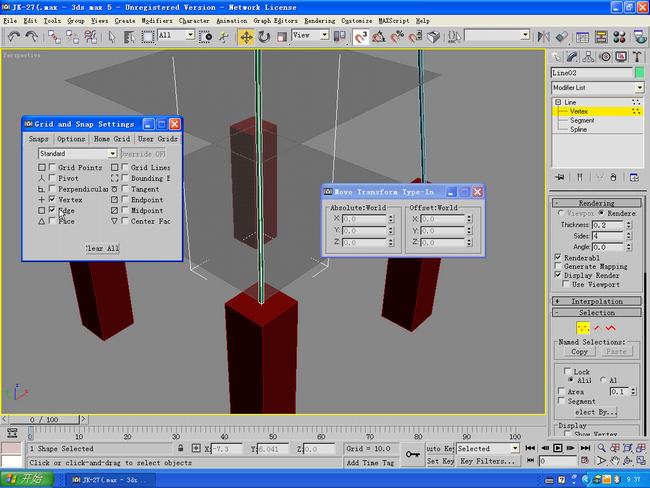Switch to the User Grids tab
650x488 pixels.
(x=158, y=139)
